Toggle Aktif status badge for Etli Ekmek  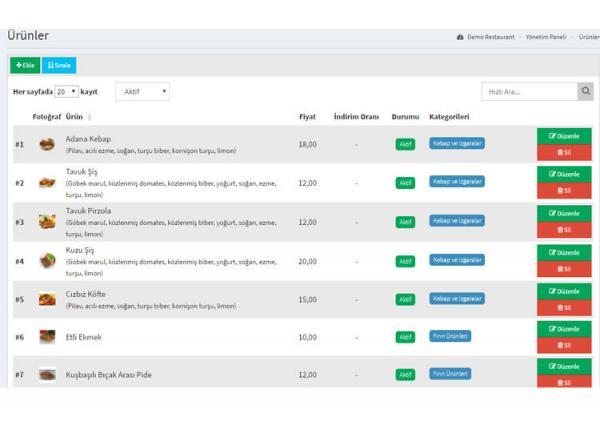pyautogui.click(x=405, y=337)
